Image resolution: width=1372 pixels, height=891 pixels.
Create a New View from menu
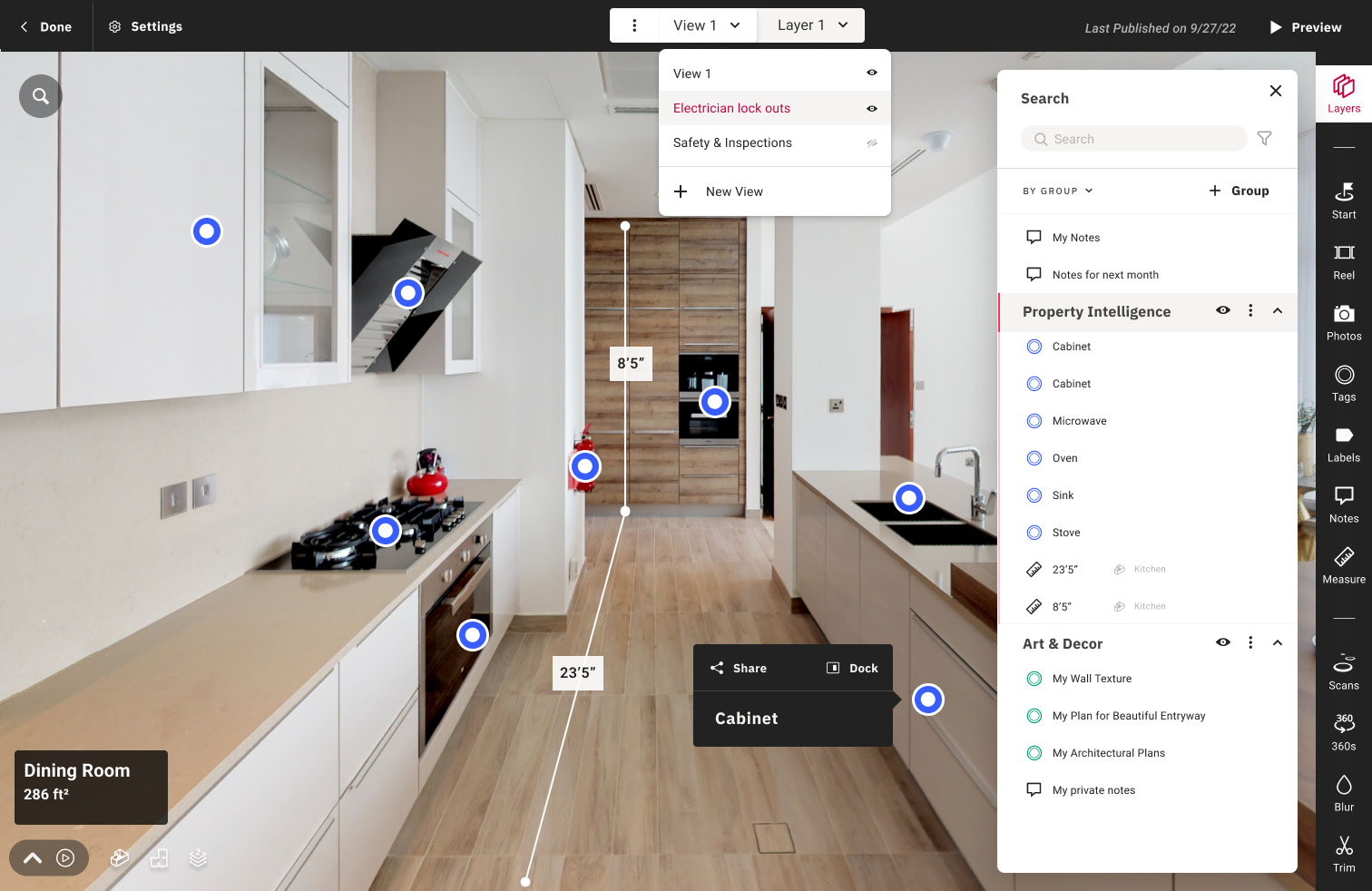click(x=733, y=191)
